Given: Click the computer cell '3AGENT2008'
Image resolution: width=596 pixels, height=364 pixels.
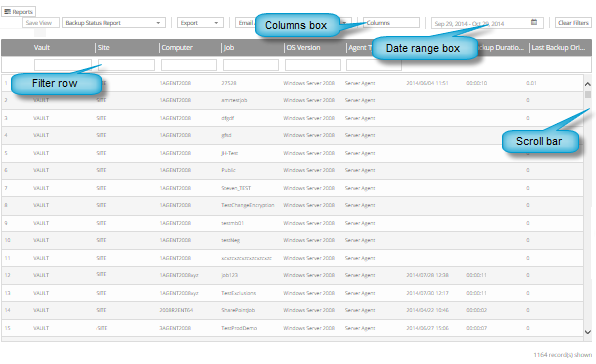Looking at the screenshot, I should click(x=175, y=328).
